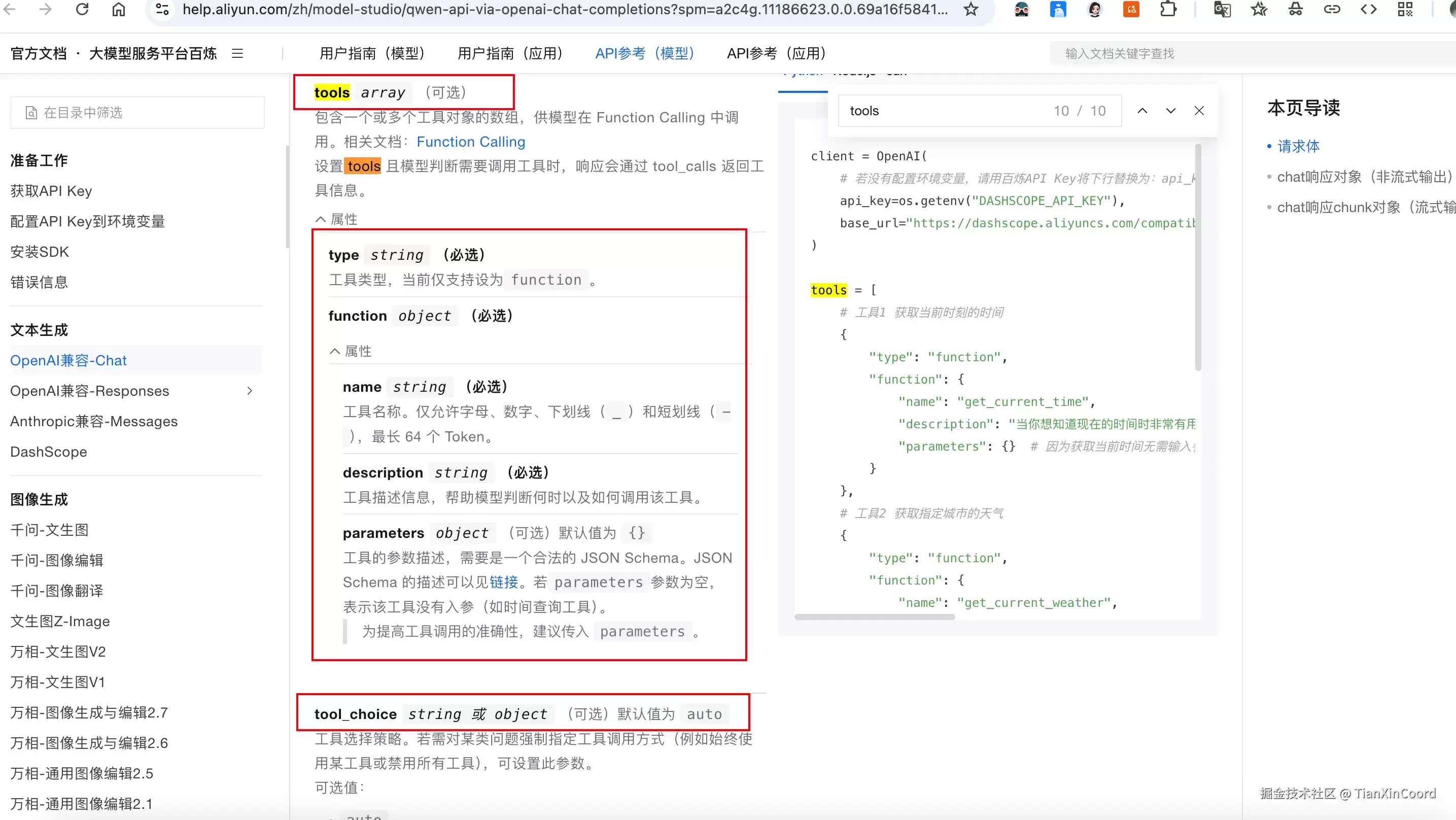The height and width of the screenshot is (820, 1456).
Task: Open 获取API Key in sidebar
Action: tap(51, 191)
